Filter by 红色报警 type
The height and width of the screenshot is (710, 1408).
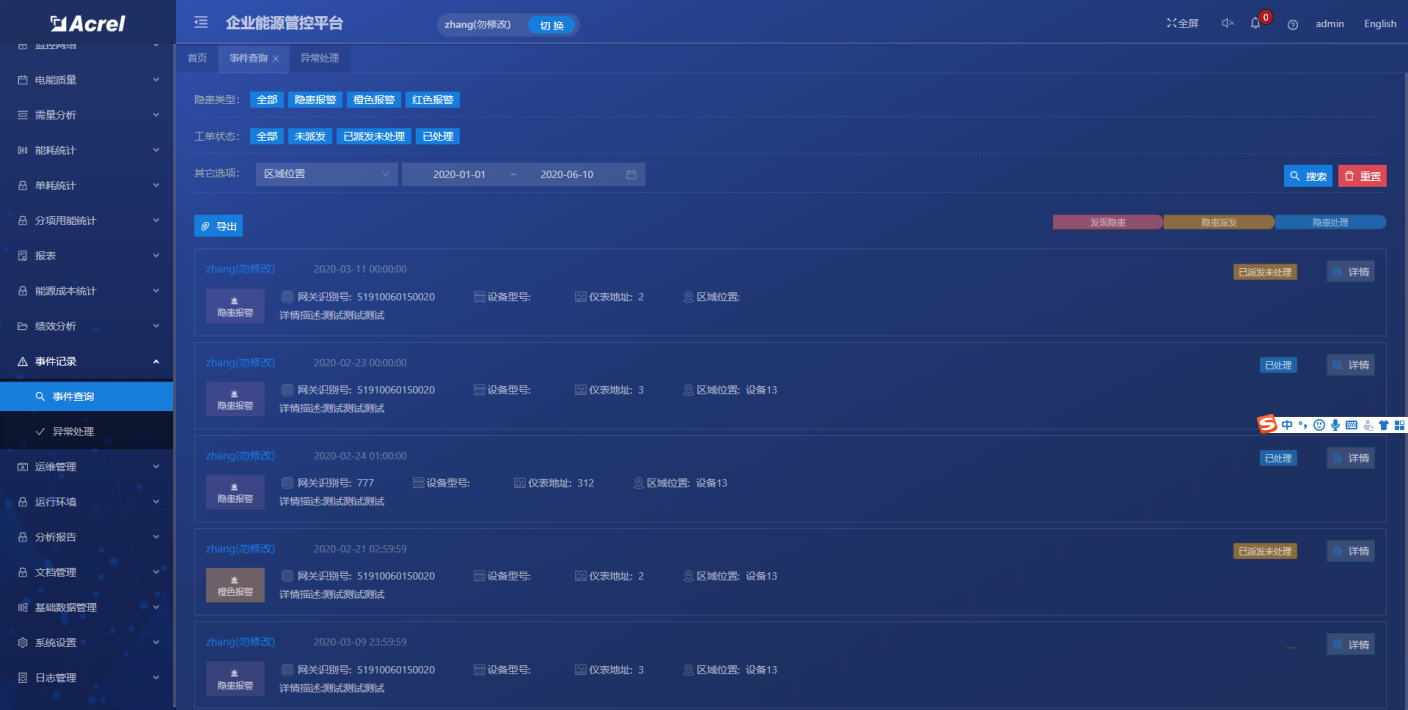click(x=434, y=100)
